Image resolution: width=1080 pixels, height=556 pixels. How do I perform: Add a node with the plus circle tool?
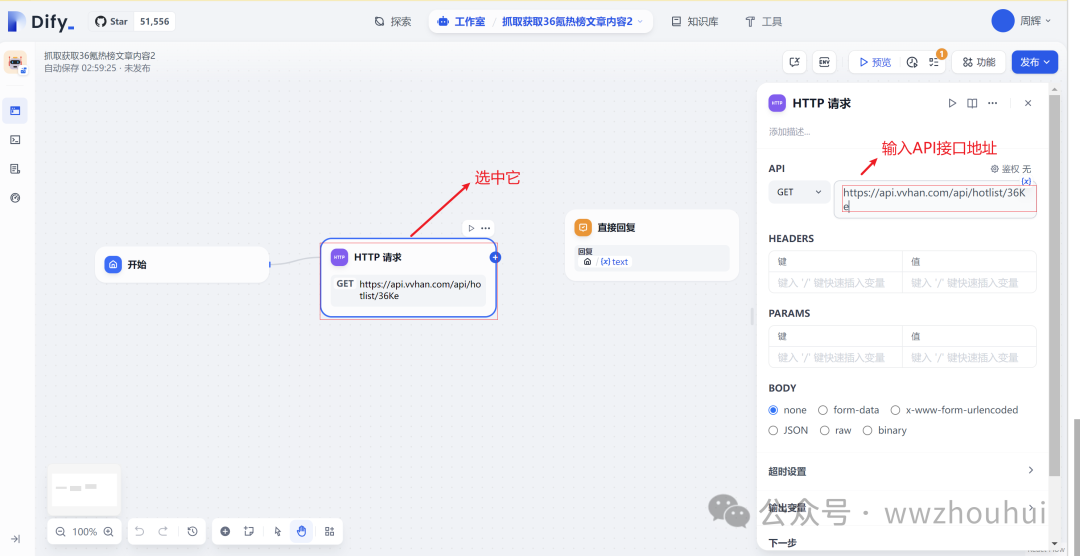225,531
